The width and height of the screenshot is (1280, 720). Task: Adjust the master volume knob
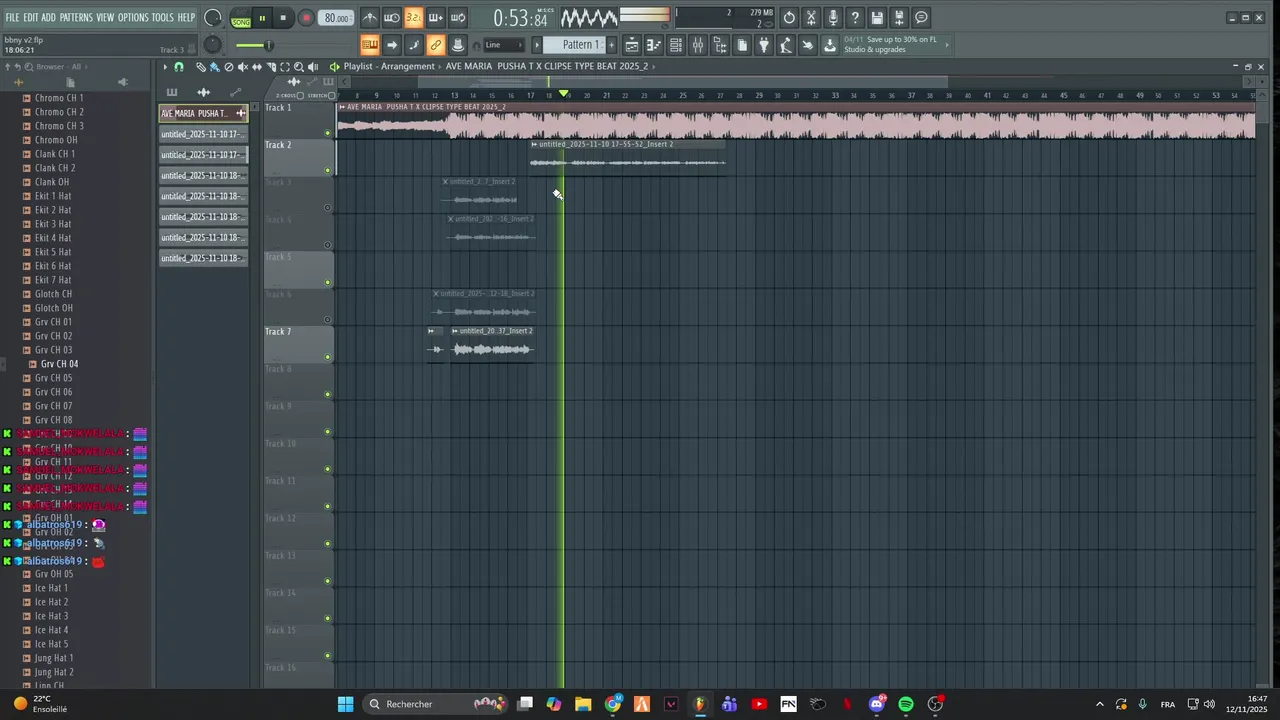pyautogui.click(x=213, y=17)
